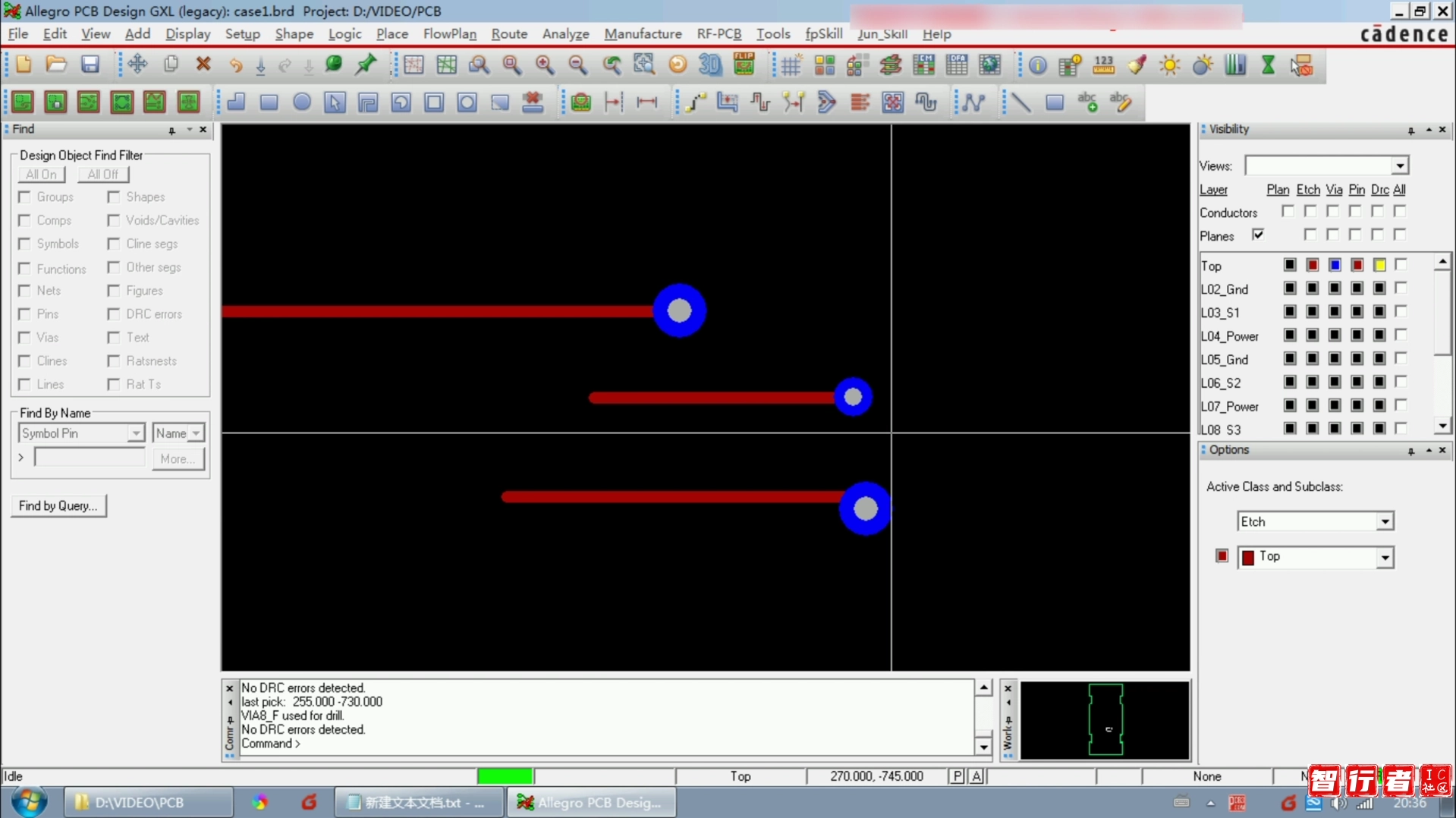The height and width of the screenshot is (818, 1456).
Task: Click the P button in status bar
Action: point(957,776)
